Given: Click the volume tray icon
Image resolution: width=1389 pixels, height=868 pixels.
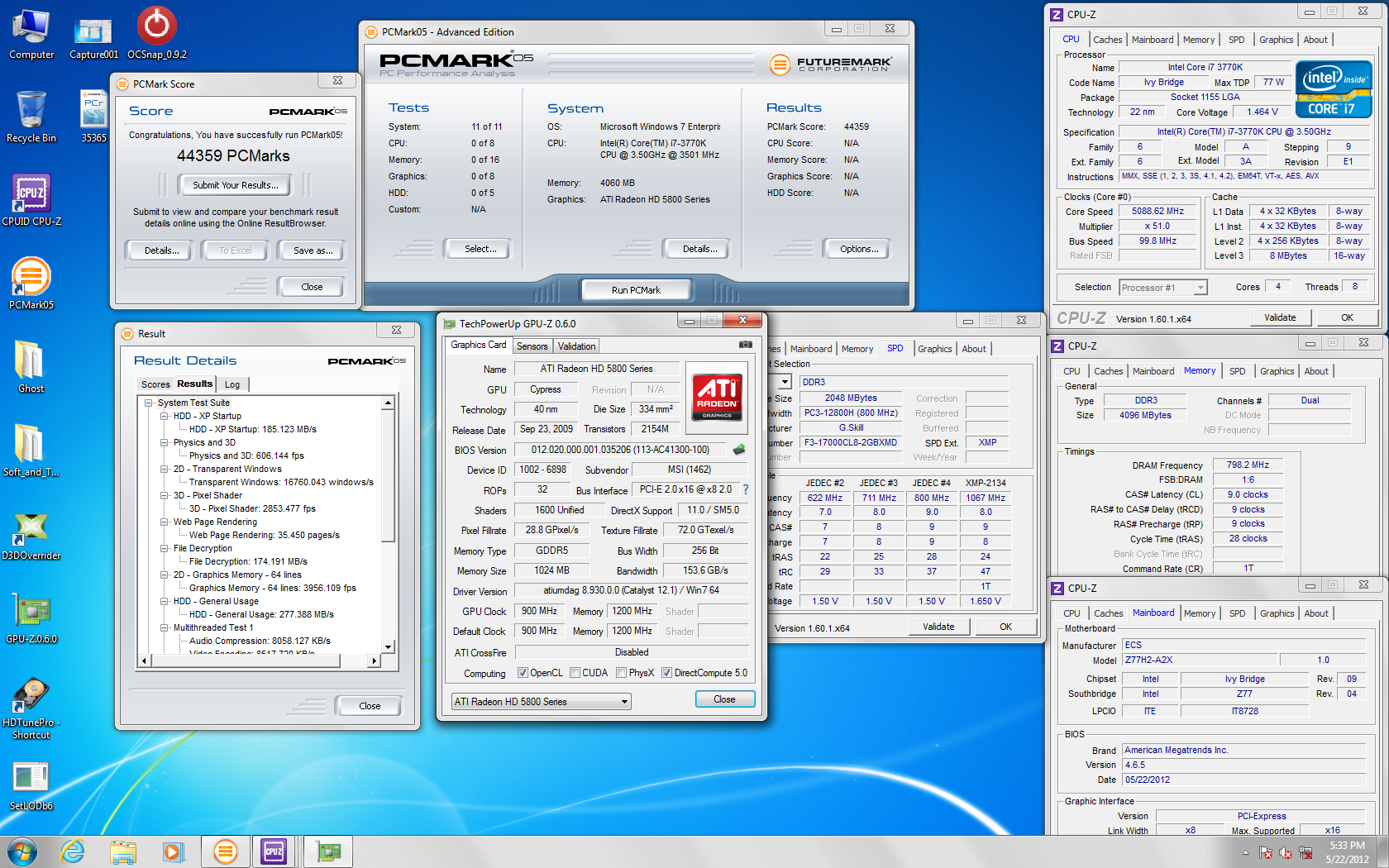Looking at the screenshot, I should click(x=1286, y=852).
